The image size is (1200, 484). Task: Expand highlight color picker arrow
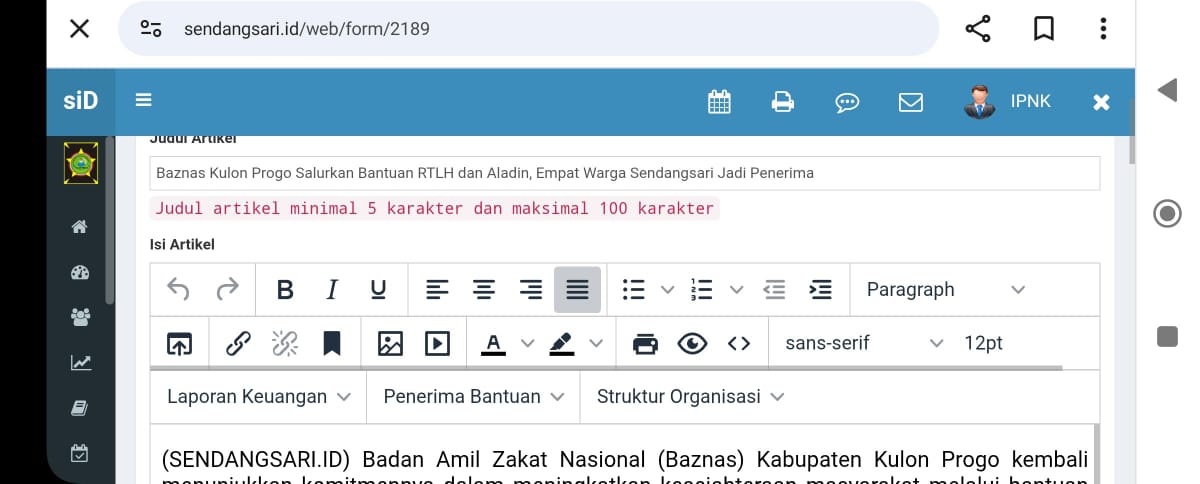597,344
